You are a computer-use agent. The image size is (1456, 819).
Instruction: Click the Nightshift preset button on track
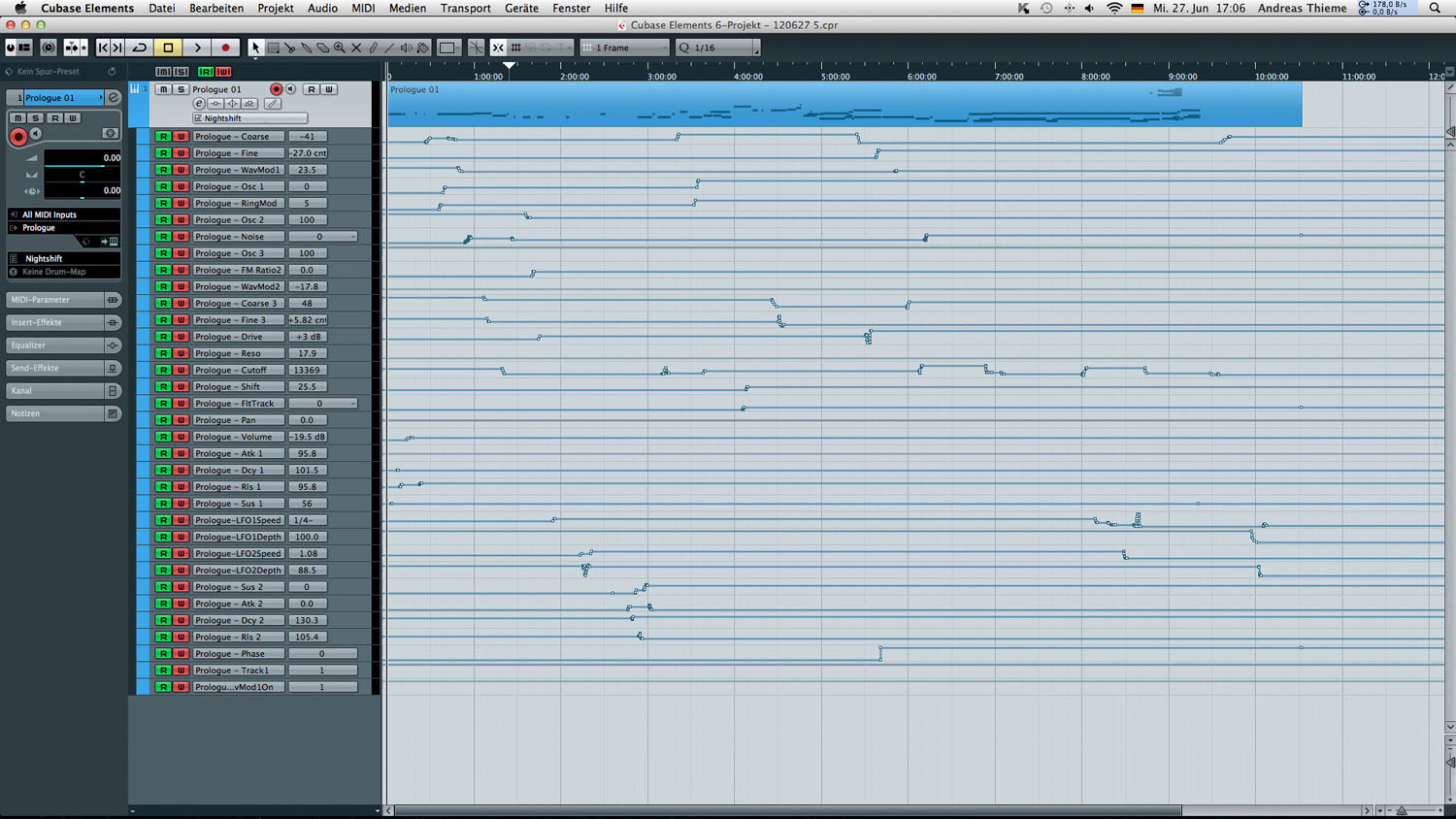250,118
